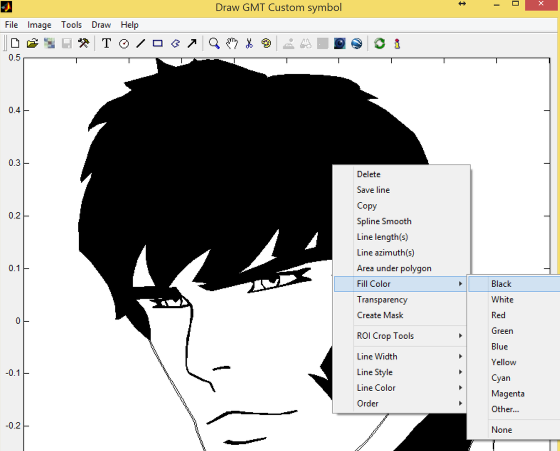This screenshot has width=560, height=451.
Task: Select the Text insertion tool
Action: point(106,44)
